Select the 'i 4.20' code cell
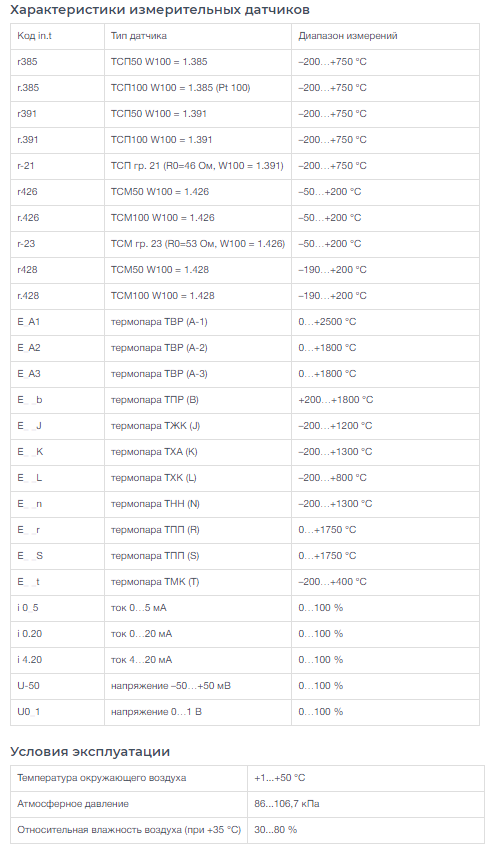The height and width of the screenshot is (846, 487). click(57, 660)
